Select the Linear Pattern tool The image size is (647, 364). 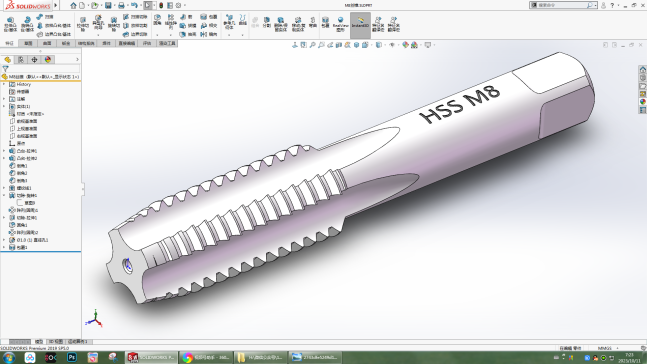pyautogui.click(x=170, y=22)
